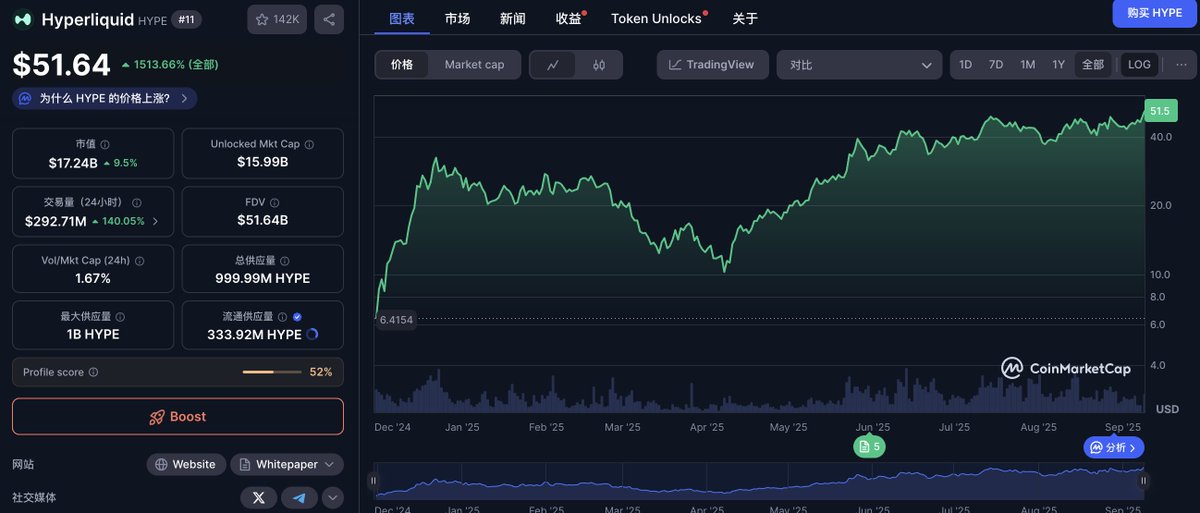
Task: Click the $51.64 current price
Action: click(x=61, y=65)
